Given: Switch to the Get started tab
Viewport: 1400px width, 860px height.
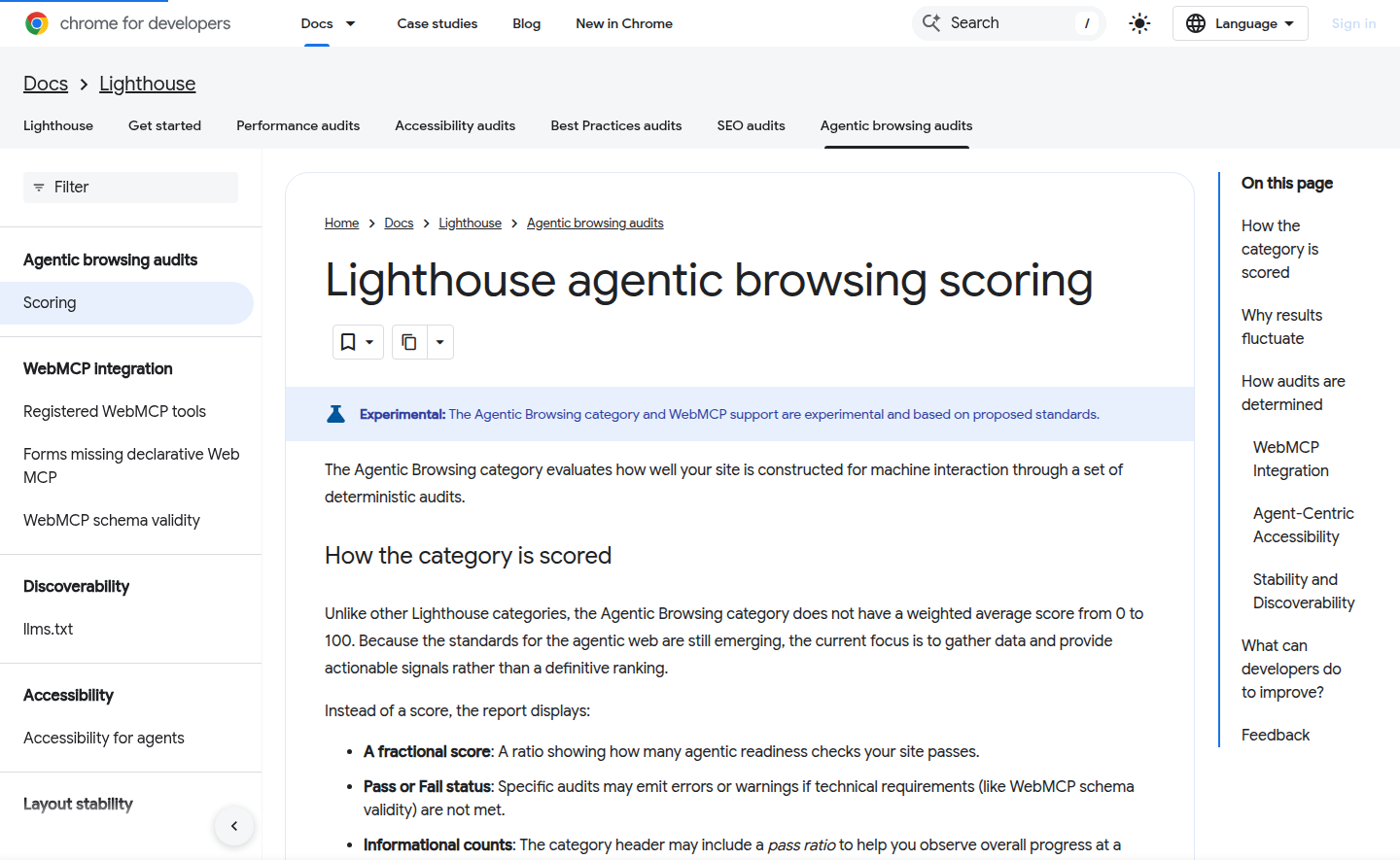Looking at the screenshot, I should (164, 125).
